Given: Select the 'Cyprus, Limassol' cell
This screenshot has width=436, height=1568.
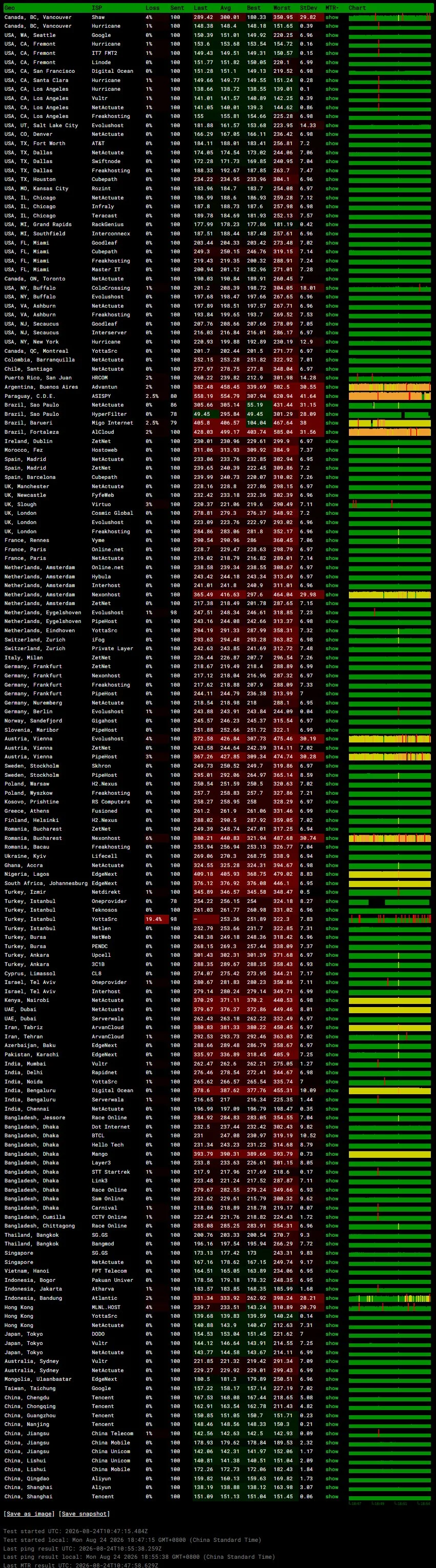Looking at the screenshot, I should point(32,973).
